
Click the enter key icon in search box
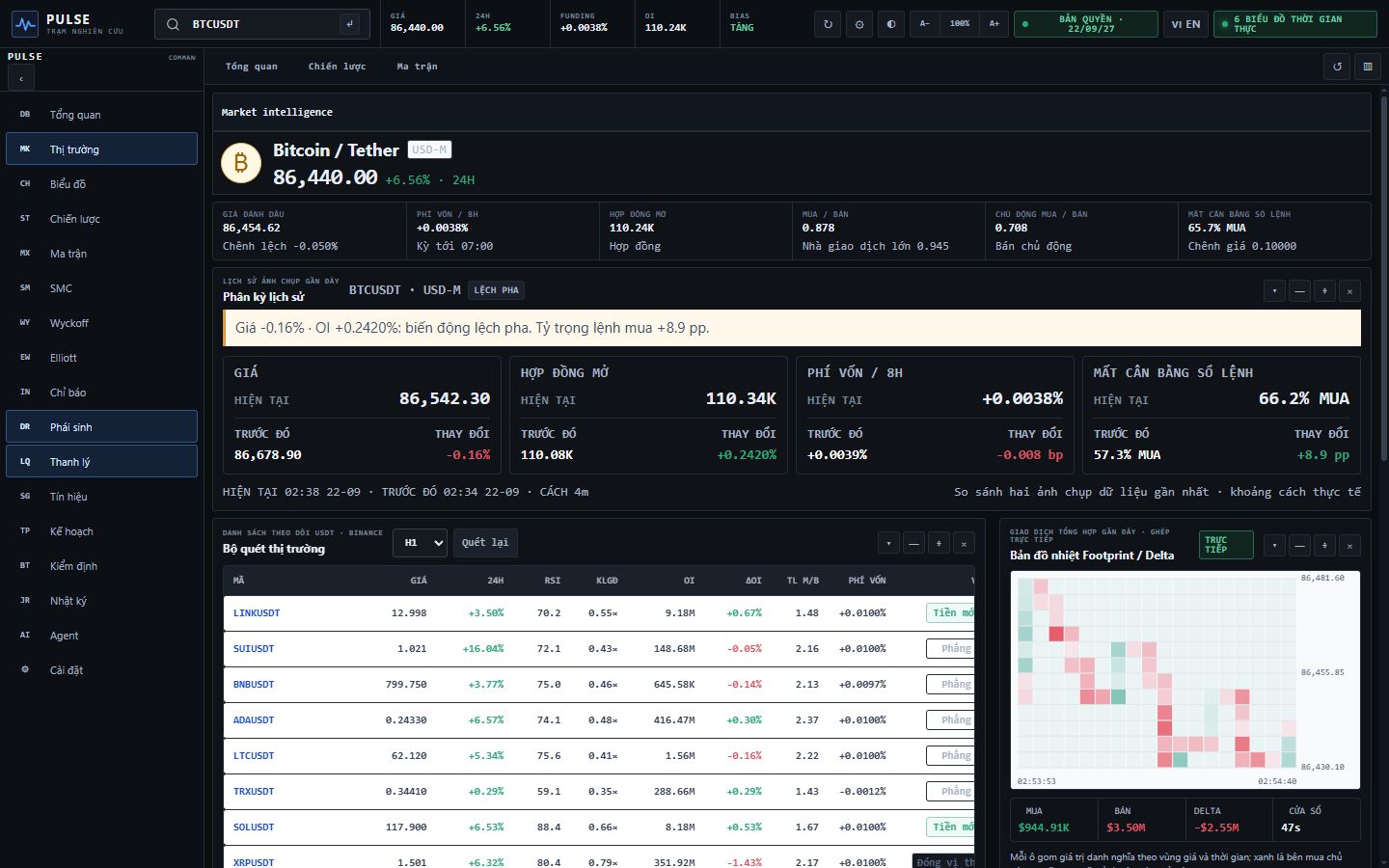(349, 24)
